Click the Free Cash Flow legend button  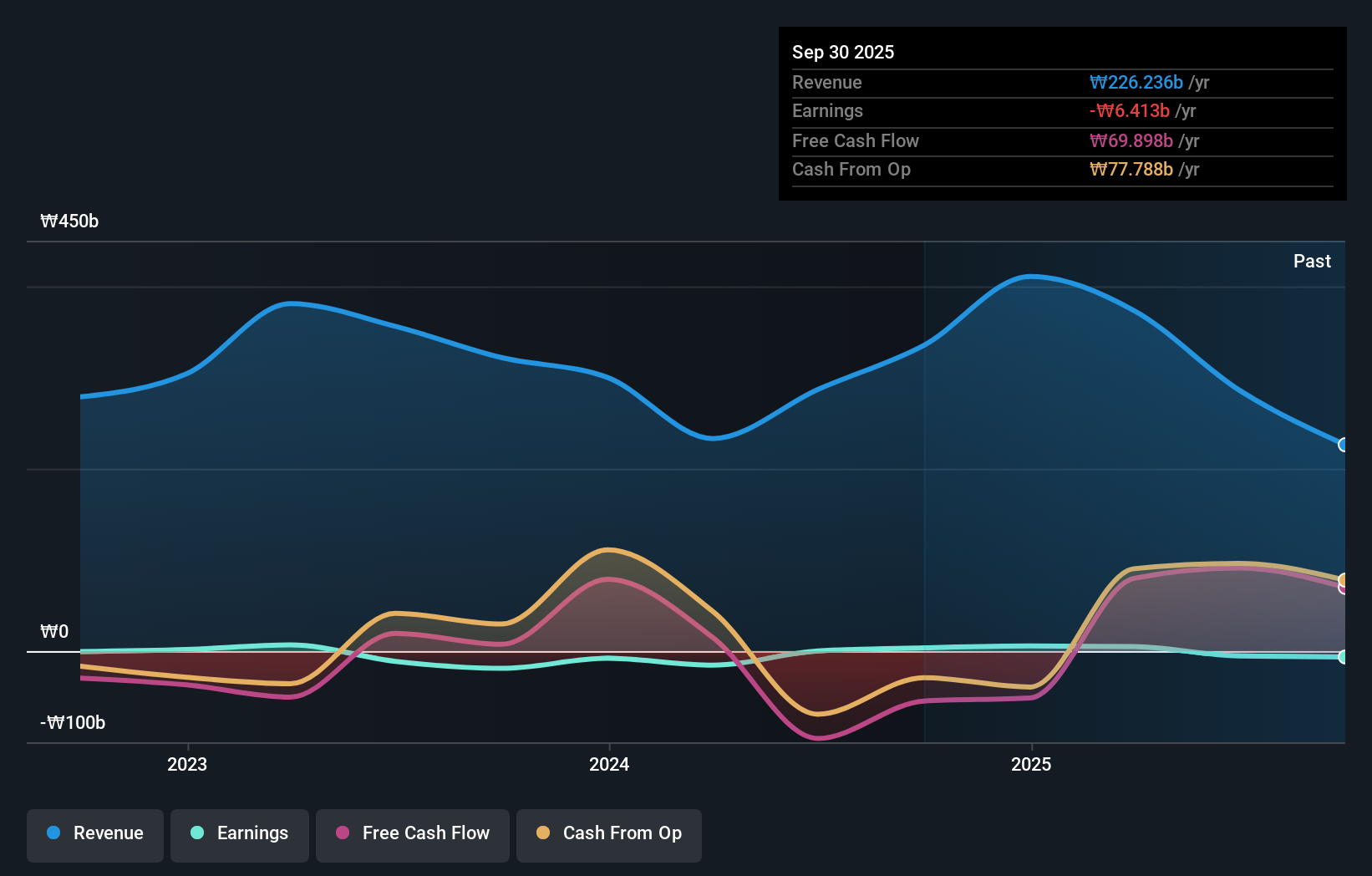click(413, 833)
